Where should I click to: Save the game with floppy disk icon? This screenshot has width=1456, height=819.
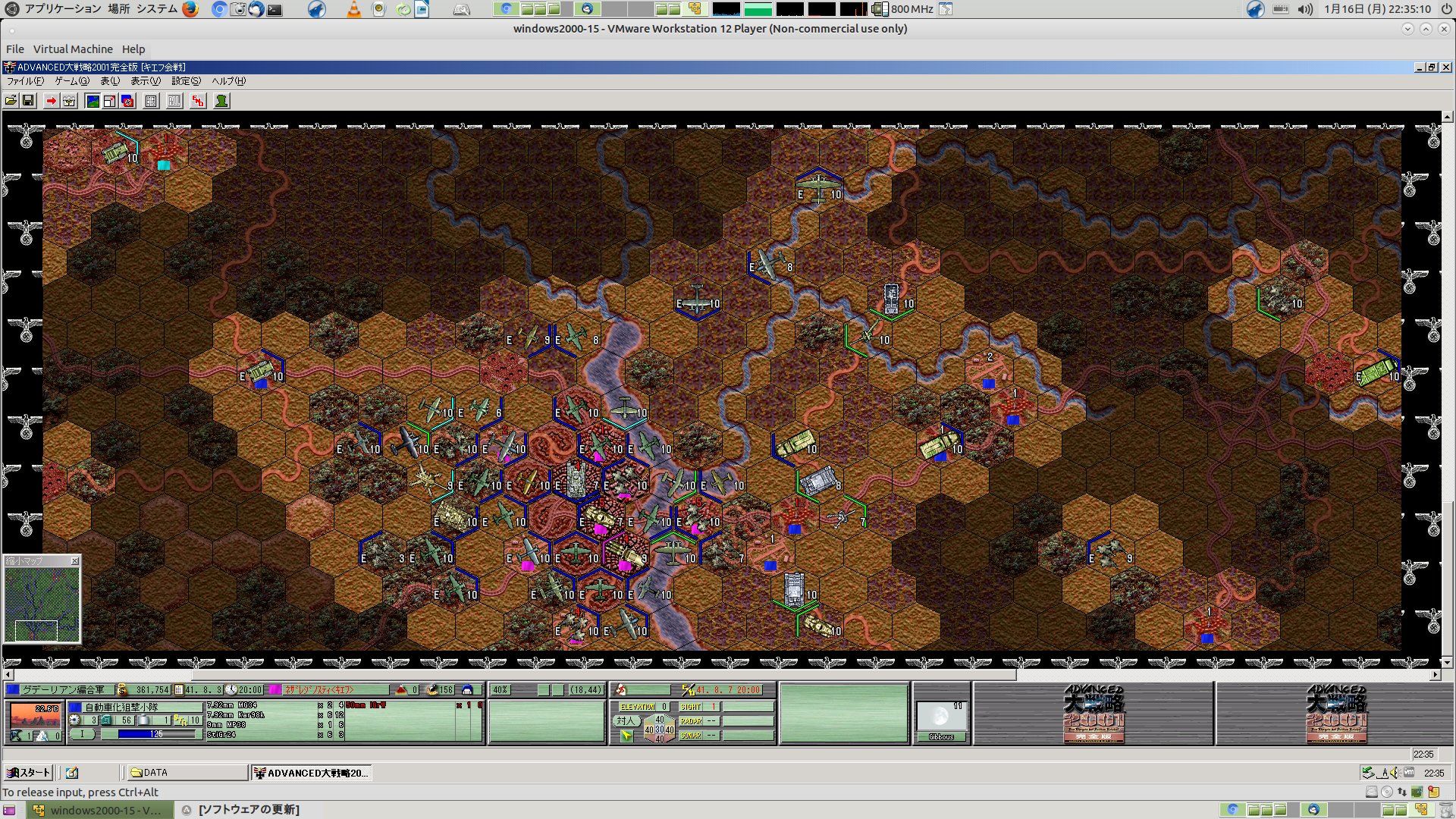[x=28, y=101]
